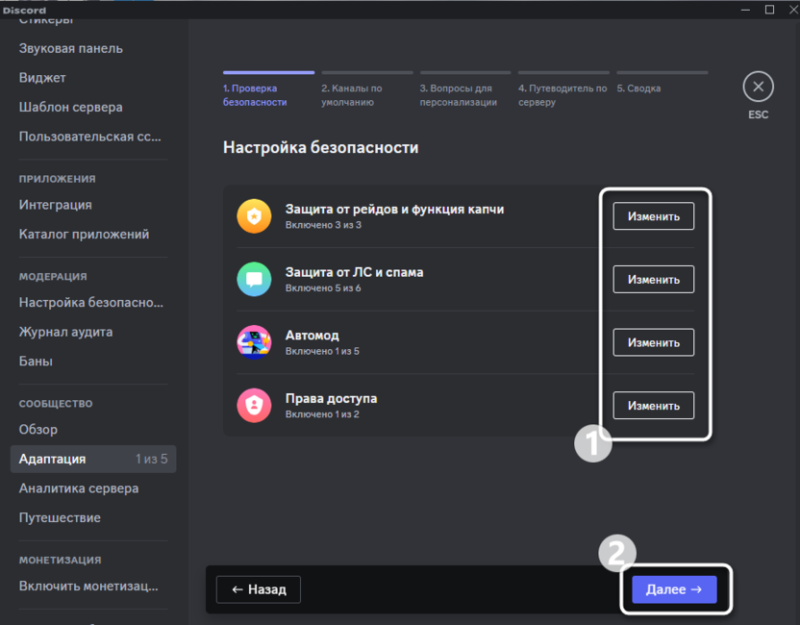The height and width of the screenshot is (625, 800).
Task: Click the pink access rights shield icon
Action: 254,406
